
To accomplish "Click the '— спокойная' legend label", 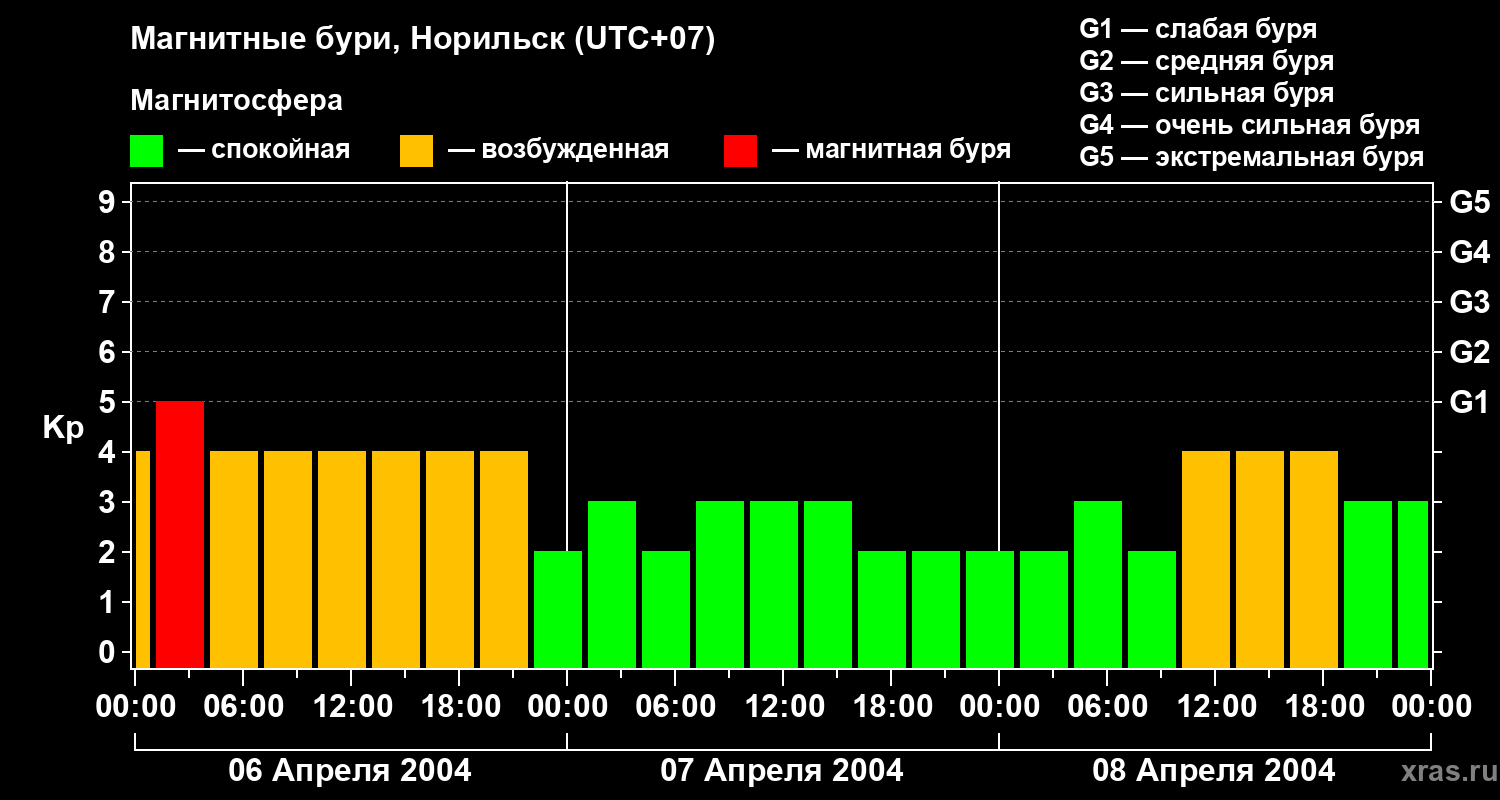I will coord(264,150).
